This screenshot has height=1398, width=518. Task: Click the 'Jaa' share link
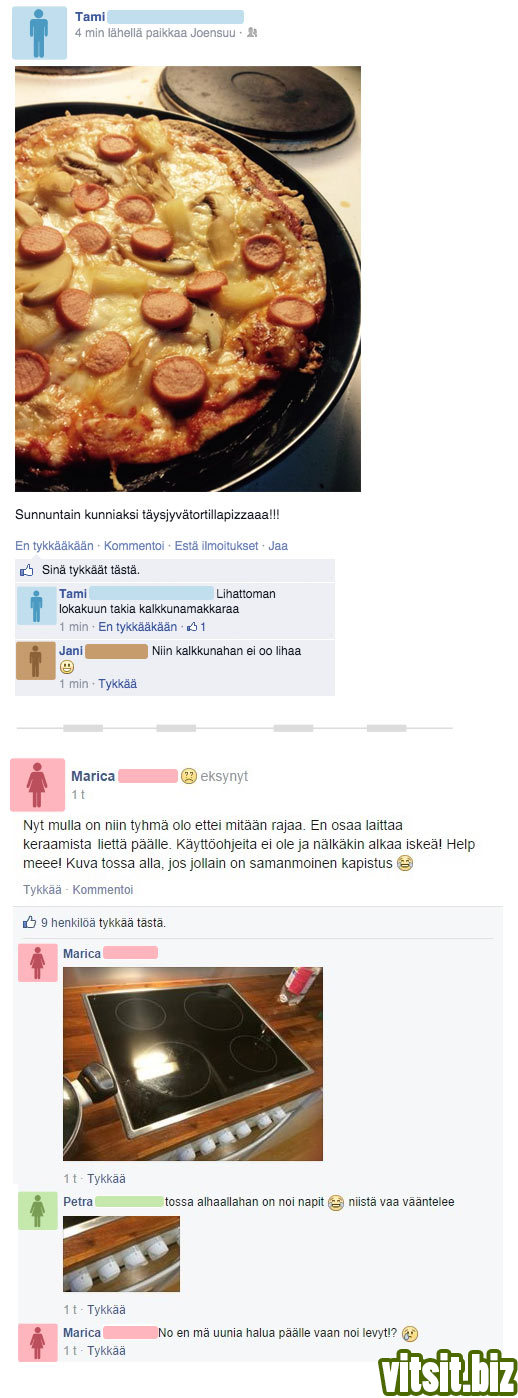(278, 546)
